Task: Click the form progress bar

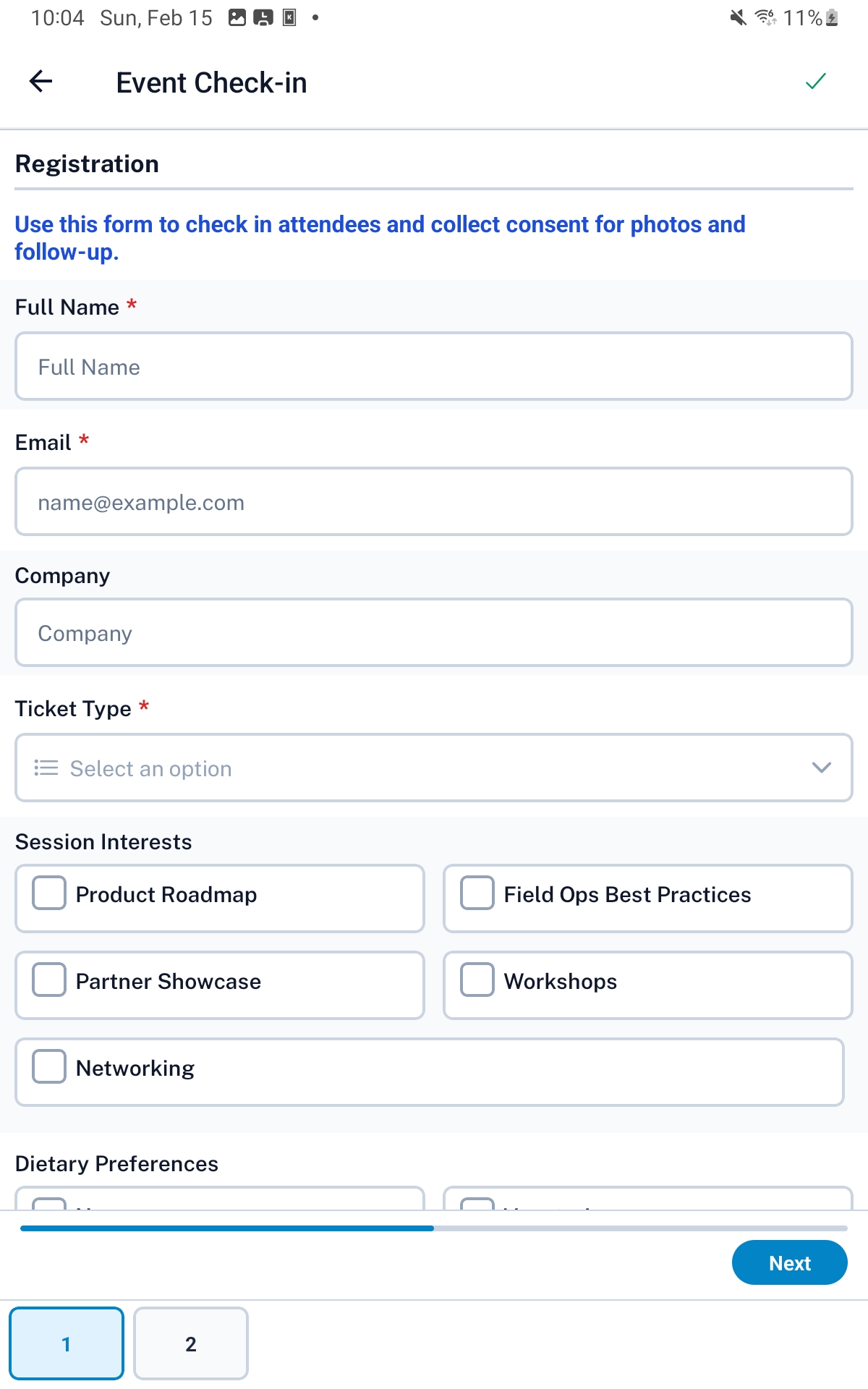Action: [434, 1228]
